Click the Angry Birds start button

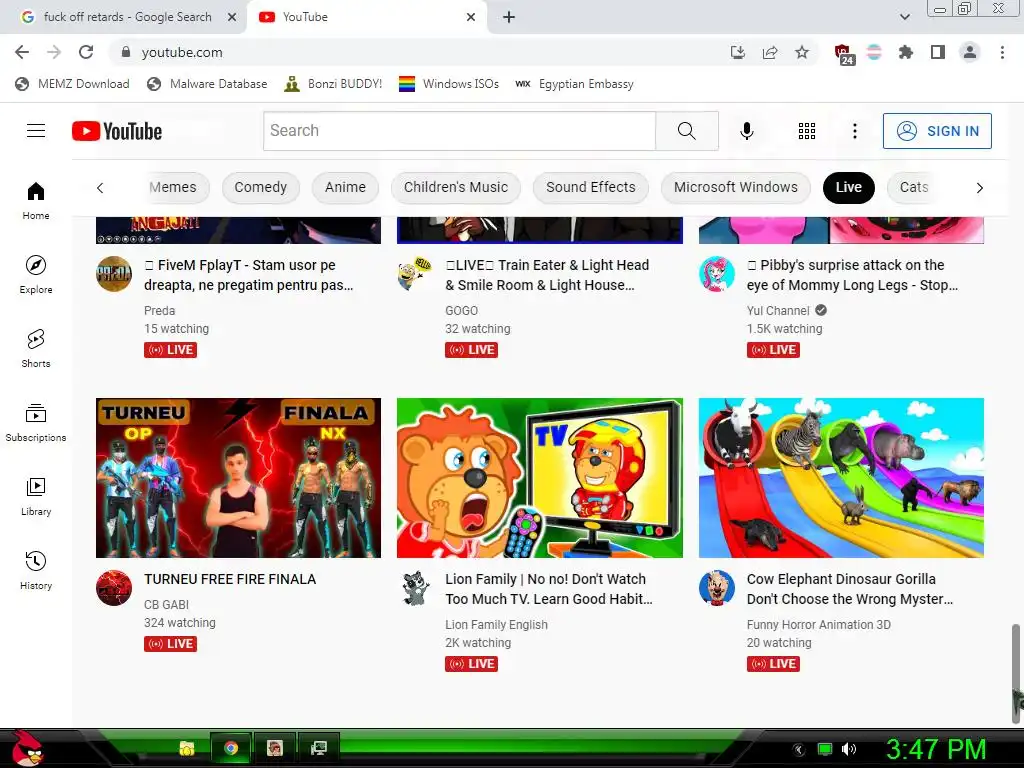[x=27, y=748]
